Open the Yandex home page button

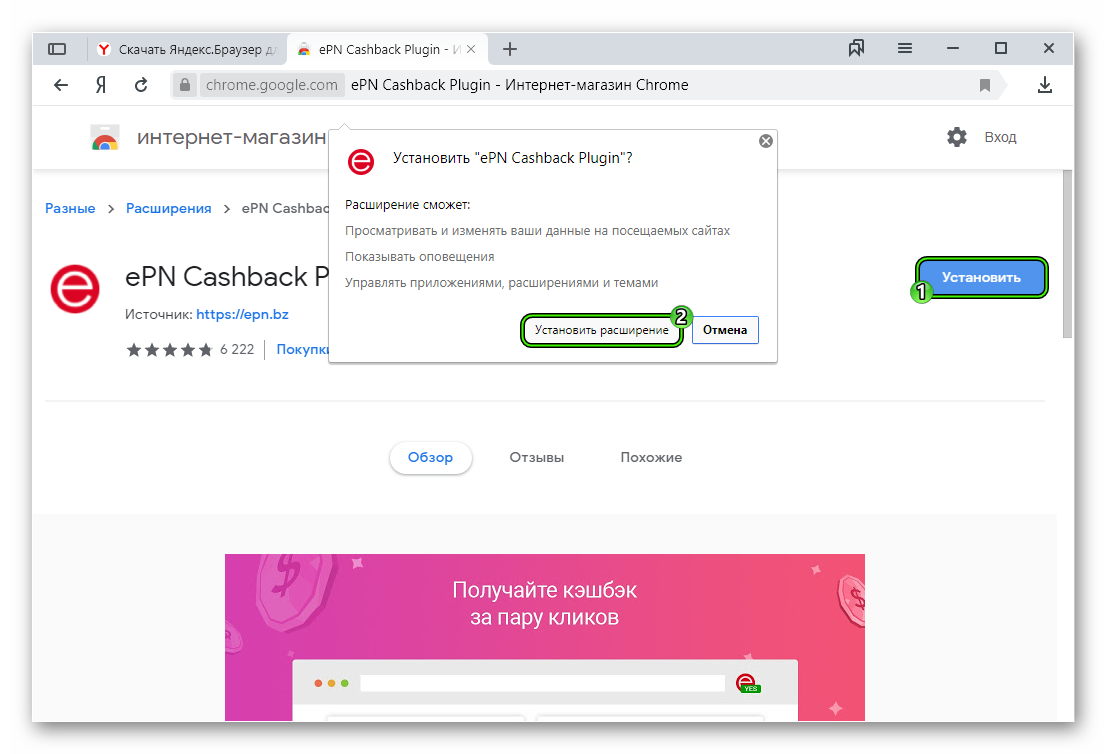click(x=101, y=85)
